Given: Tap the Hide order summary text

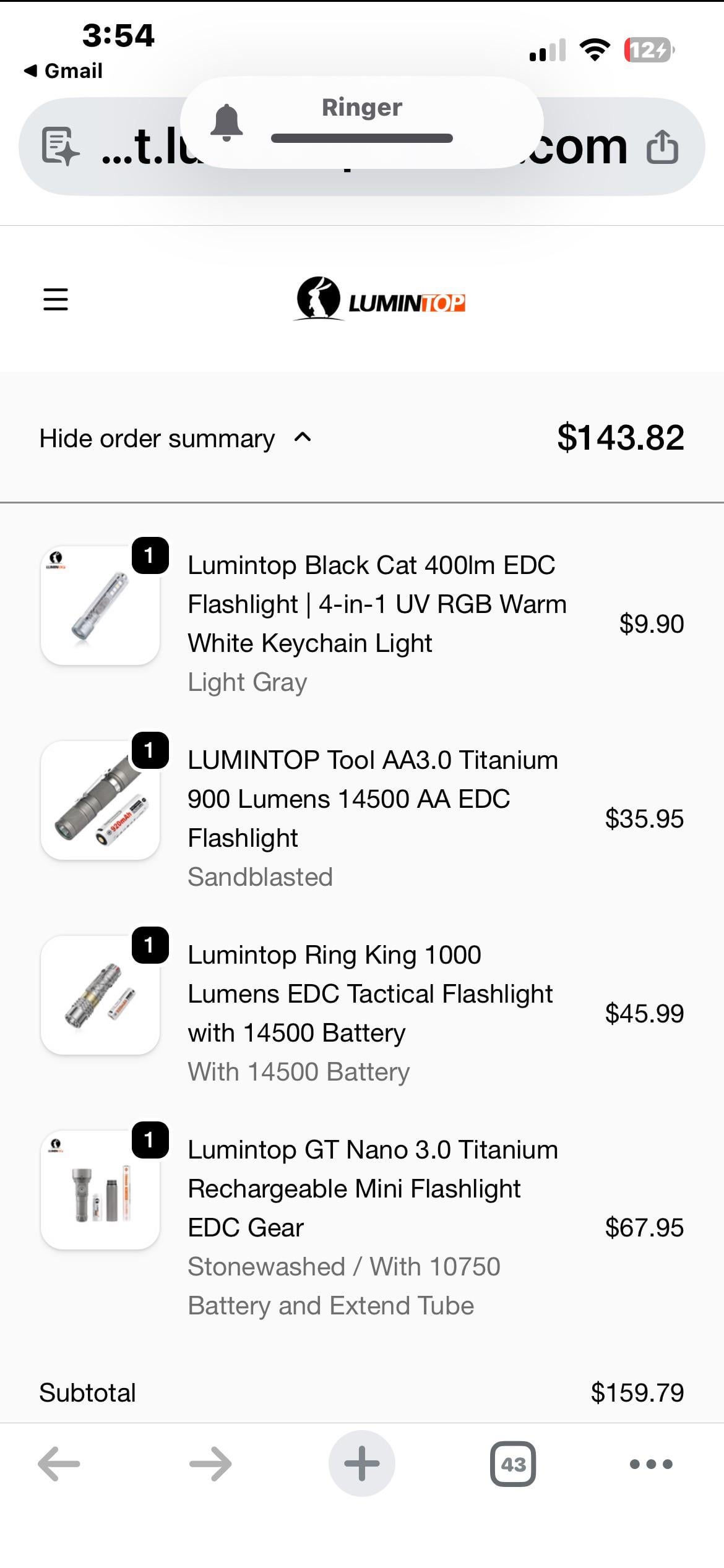Looking at the screenshot, I should click(x=157, y=439).
